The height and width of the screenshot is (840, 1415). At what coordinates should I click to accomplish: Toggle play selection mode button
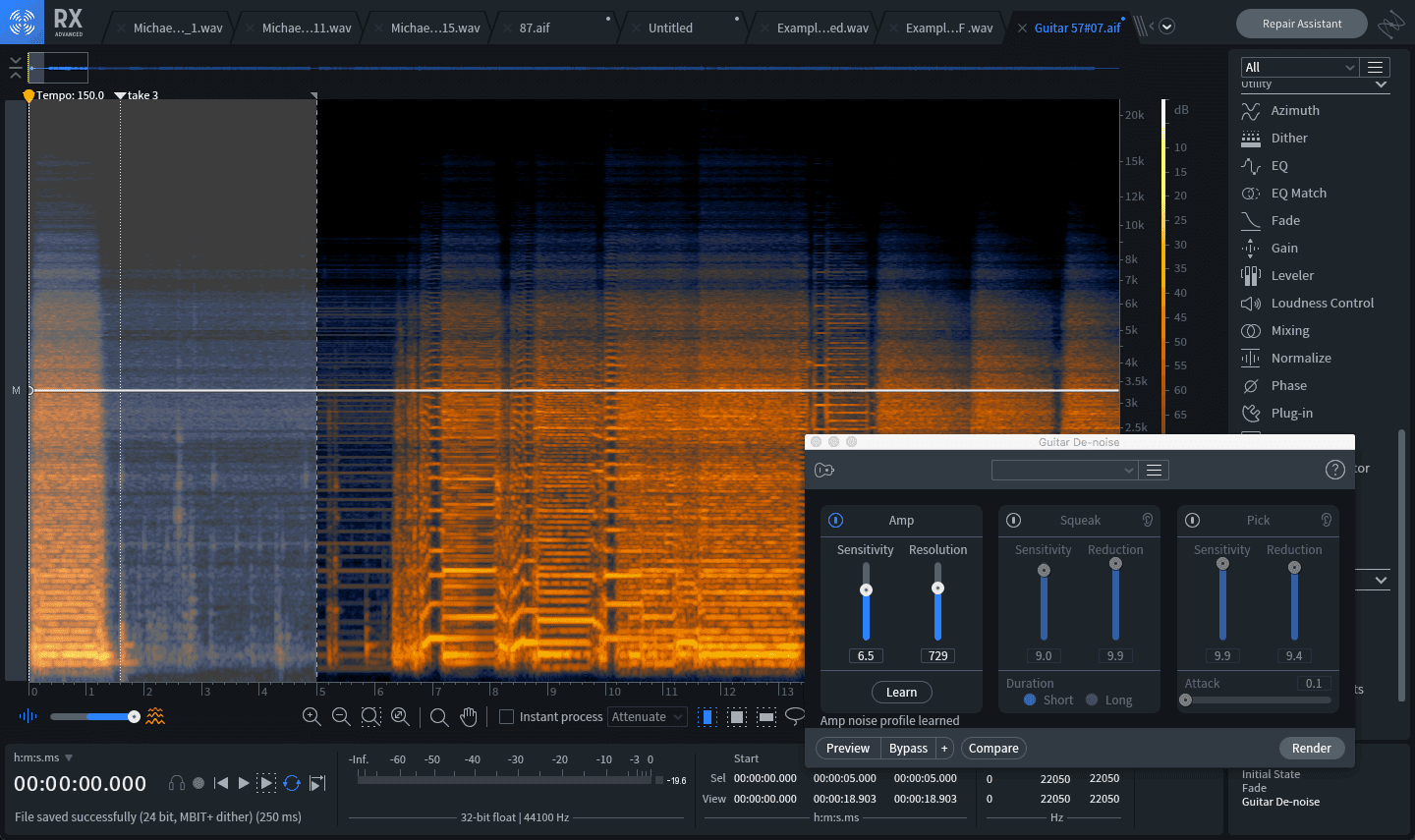[266, 783]
